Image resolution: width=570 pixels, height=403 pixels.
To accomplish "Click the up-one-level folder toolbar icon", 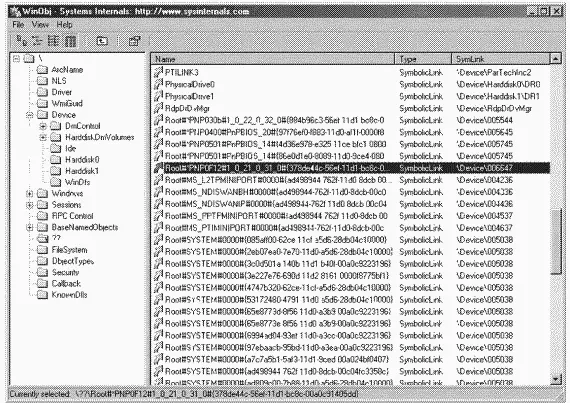I will pos(102,41).
